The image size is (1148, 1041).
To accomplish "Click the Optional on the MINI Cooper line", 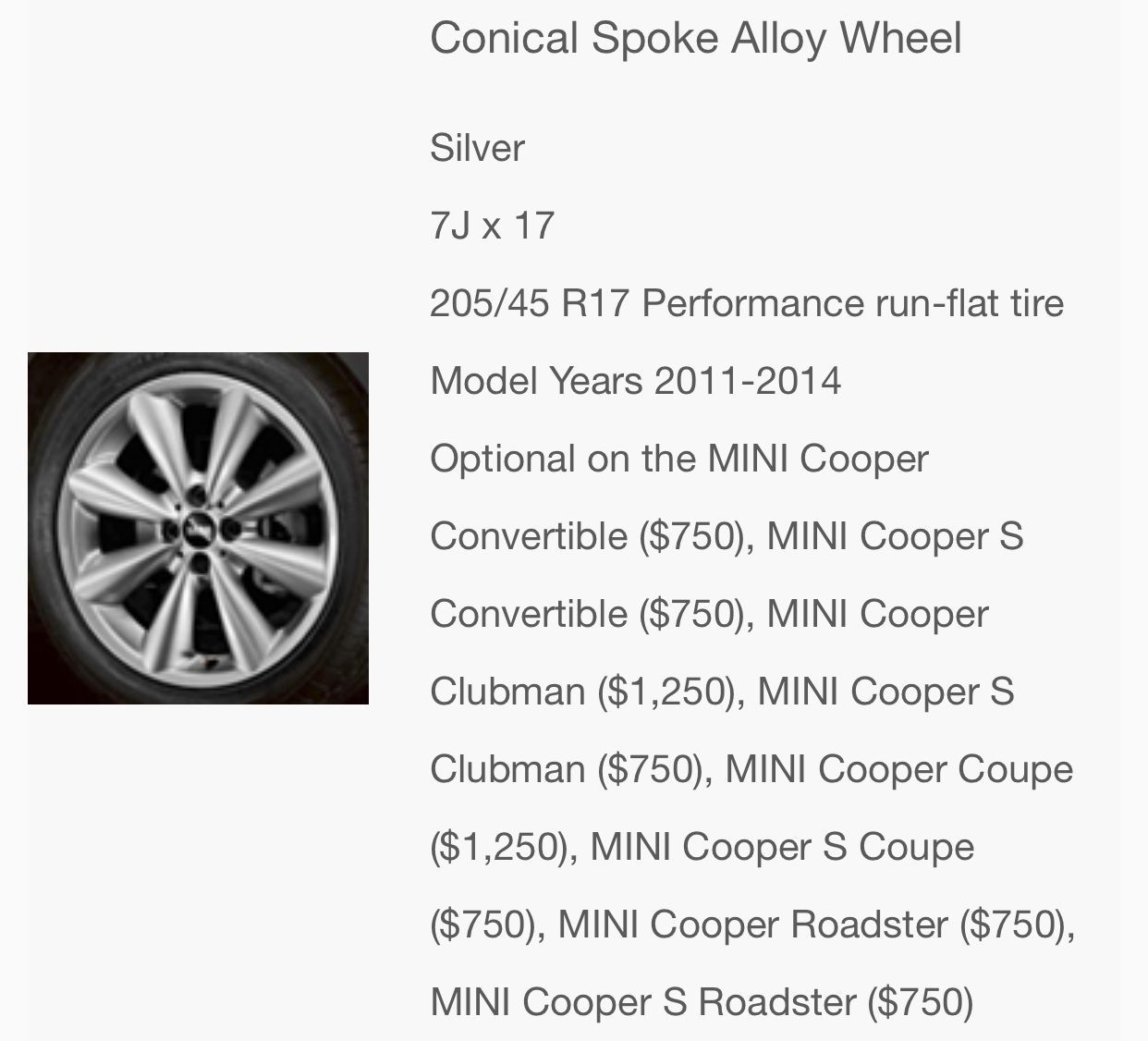I will tap(678, 459).
